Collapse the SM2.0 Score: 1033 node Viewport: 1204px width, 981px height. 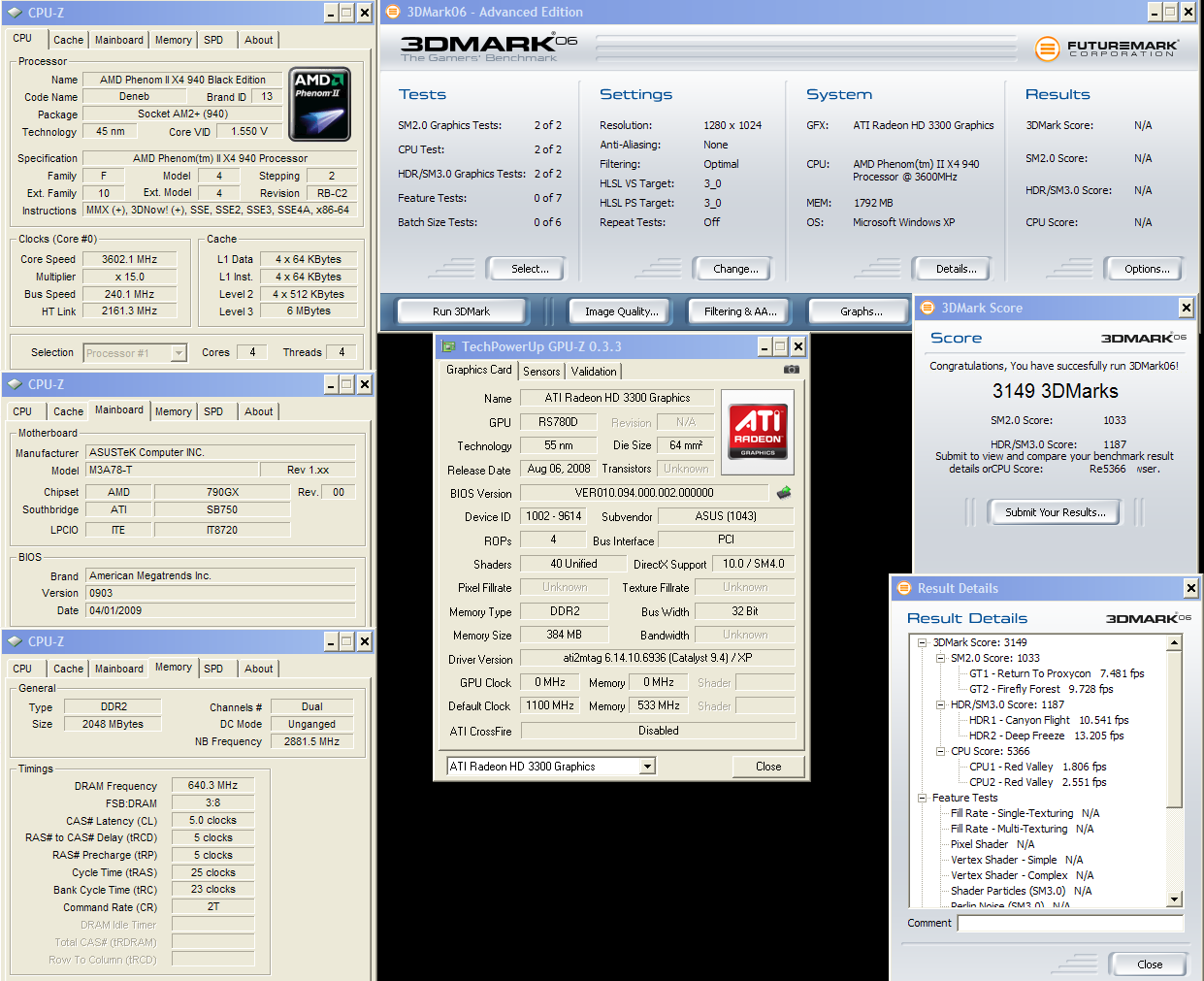point(940,658)
